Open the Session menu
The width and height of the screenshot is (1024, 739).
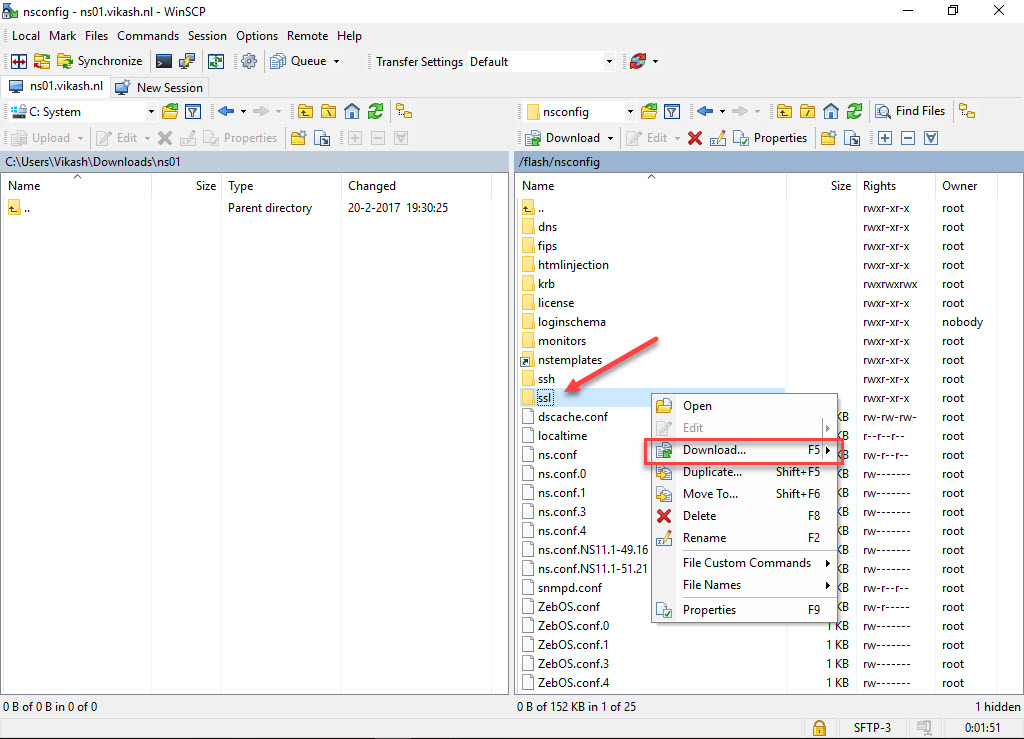point(207,36)
